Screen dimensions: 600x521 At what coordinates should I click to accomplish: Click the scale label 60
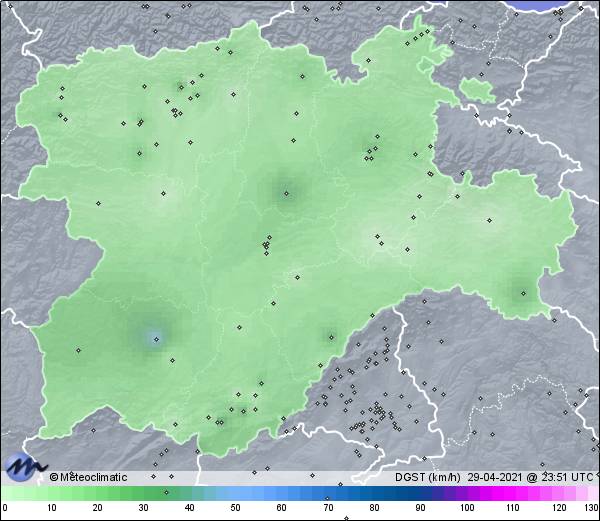coord(282,508)
